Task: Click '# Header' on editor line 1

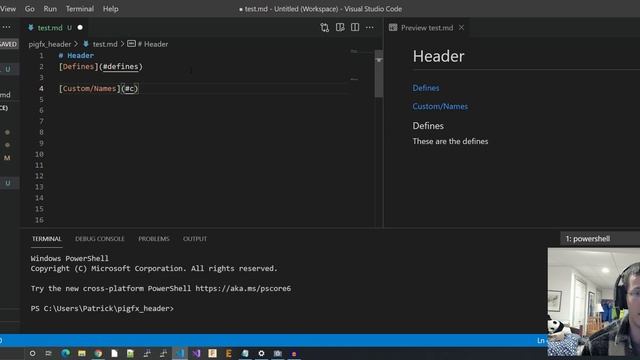Action: (x=76, y=56)
